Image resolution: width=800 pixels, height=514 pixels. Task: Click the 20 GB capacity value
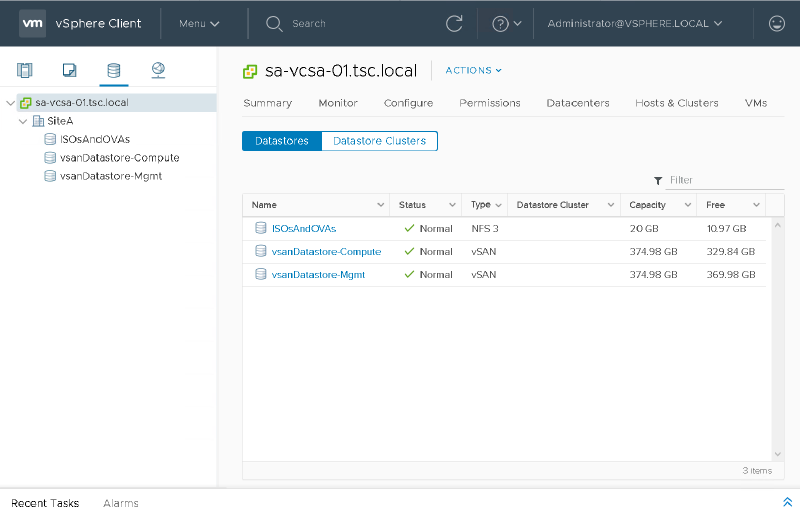click(644, 229)
